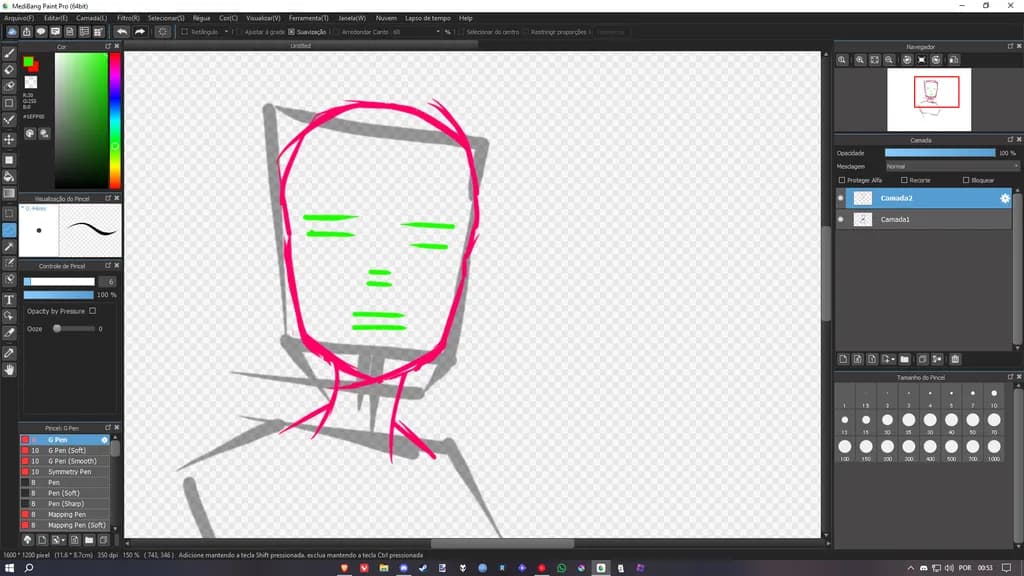Image resolution: width=1024 pixels, height=576 pixels.
Task: Add a layer folder in the Camada panel
Action: point(904,359)
